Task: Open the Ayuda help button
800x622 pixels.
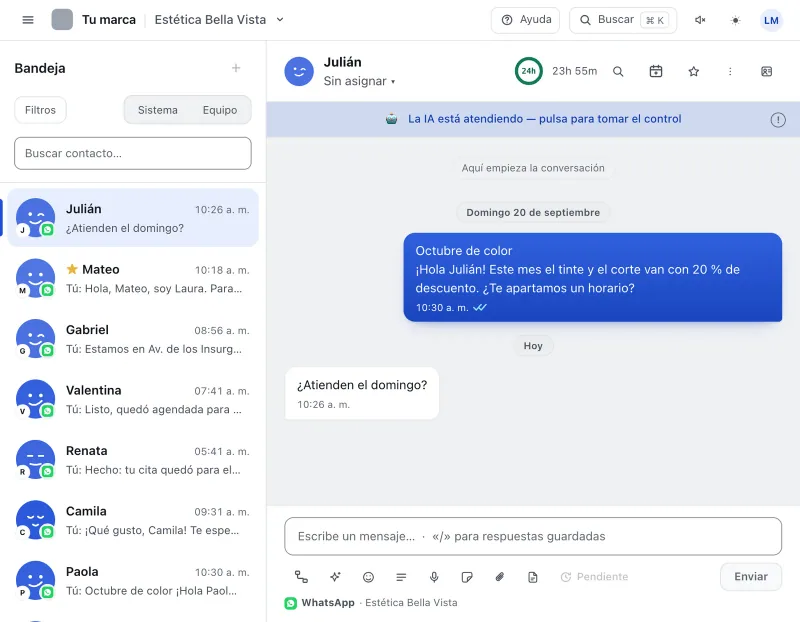Action: [525, 20]
